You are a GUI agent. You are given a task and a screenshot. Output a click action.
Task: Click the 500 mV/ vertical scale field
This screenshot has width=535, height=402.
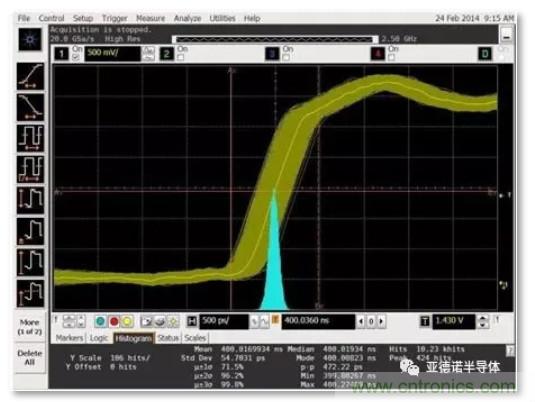[x=112, y=54]
